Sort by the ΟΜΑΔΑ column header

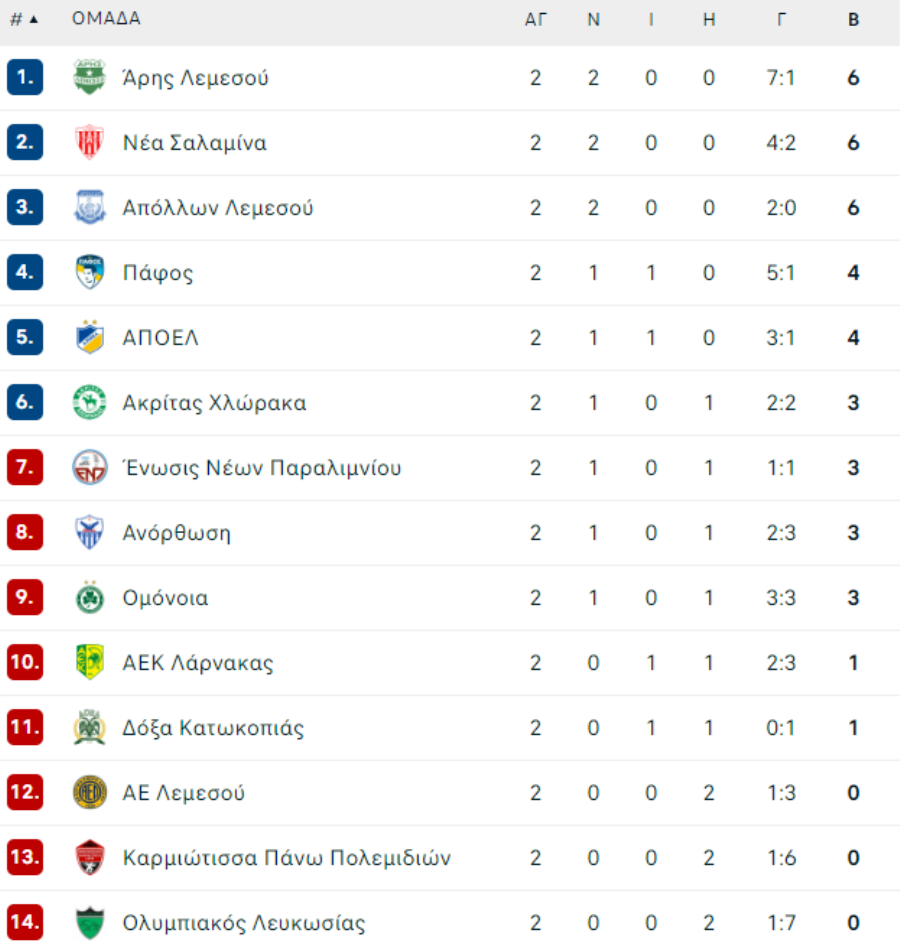(106, 19)
